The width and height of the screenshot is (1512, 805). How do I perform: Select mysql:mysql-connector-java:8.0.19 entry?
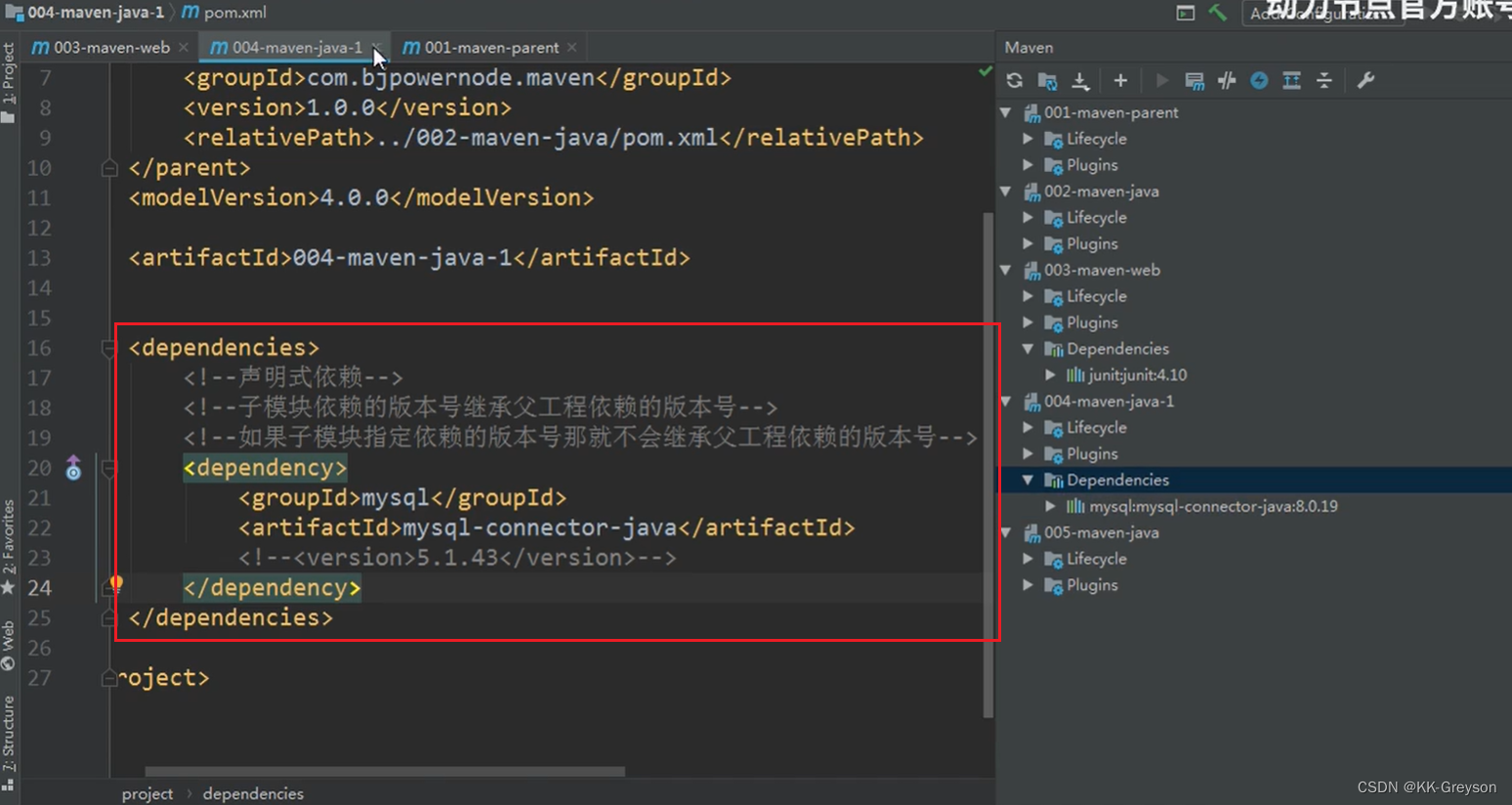[x=1213, y=506]
